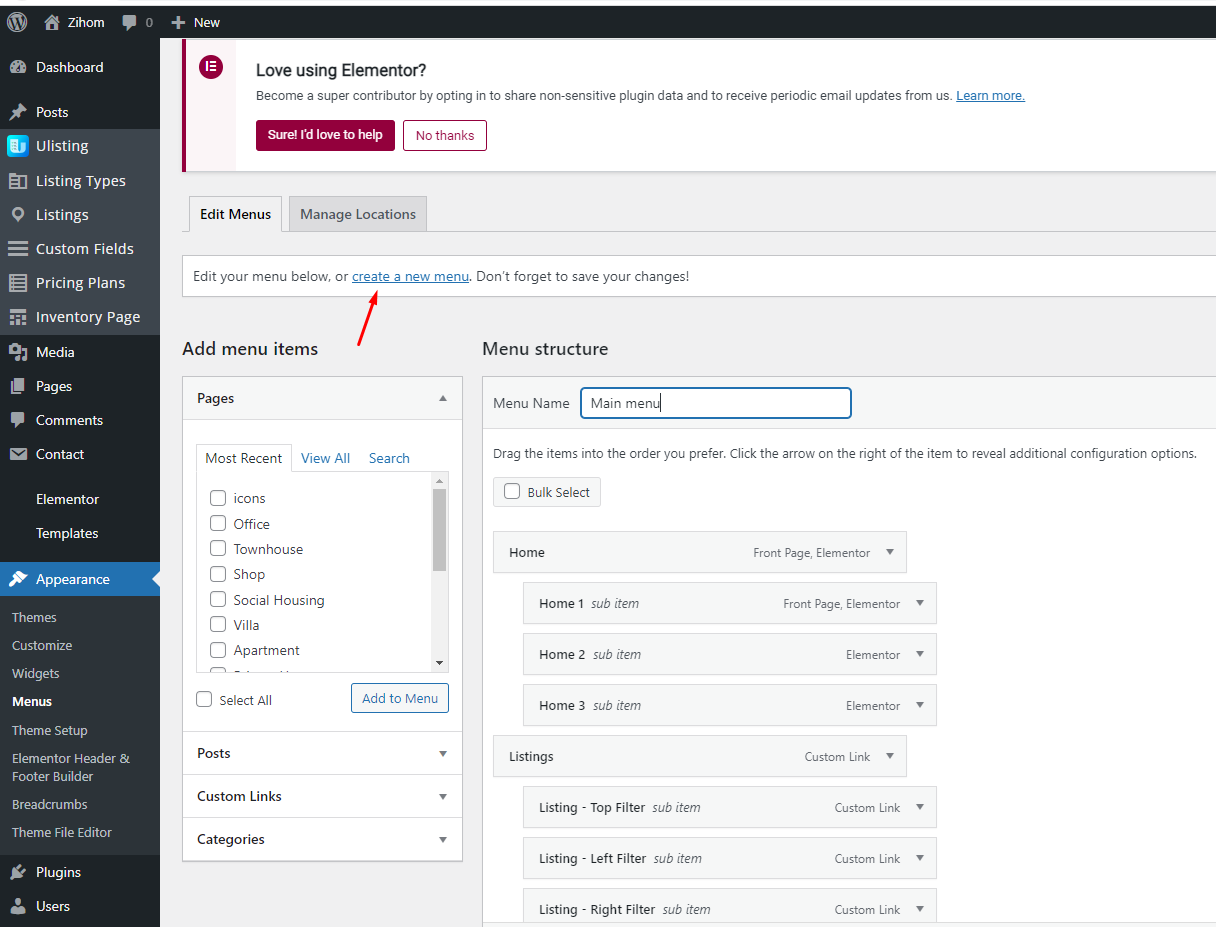
Task: Click the Add to Menu button
Action: point(399,698)
